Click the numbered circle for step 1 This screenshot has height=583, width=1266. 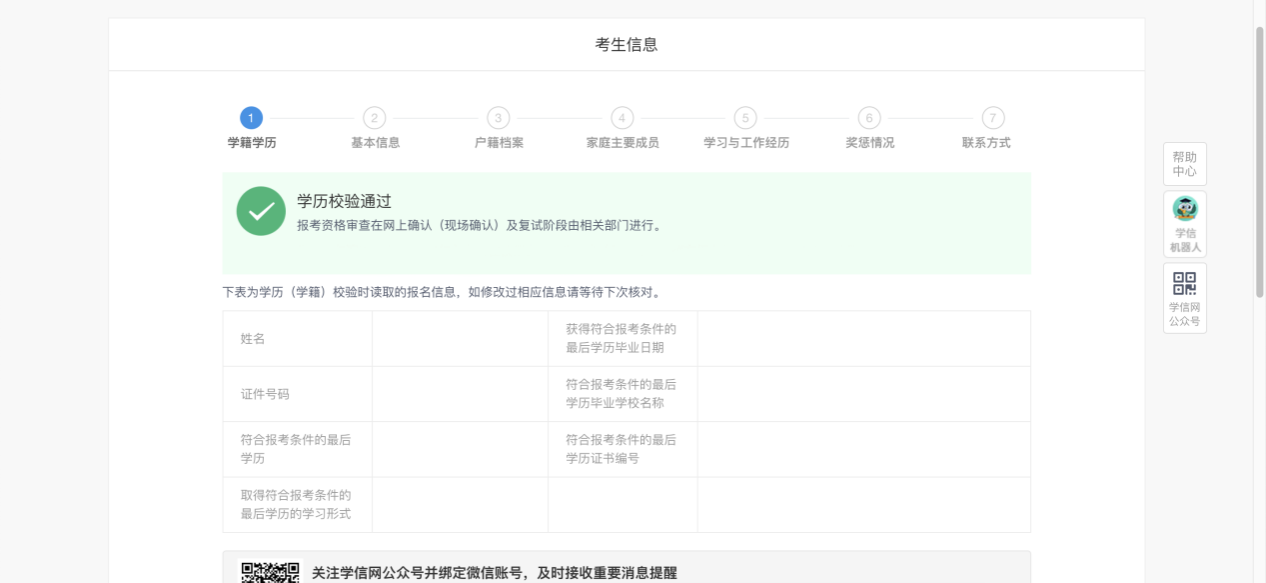[251, 118]
